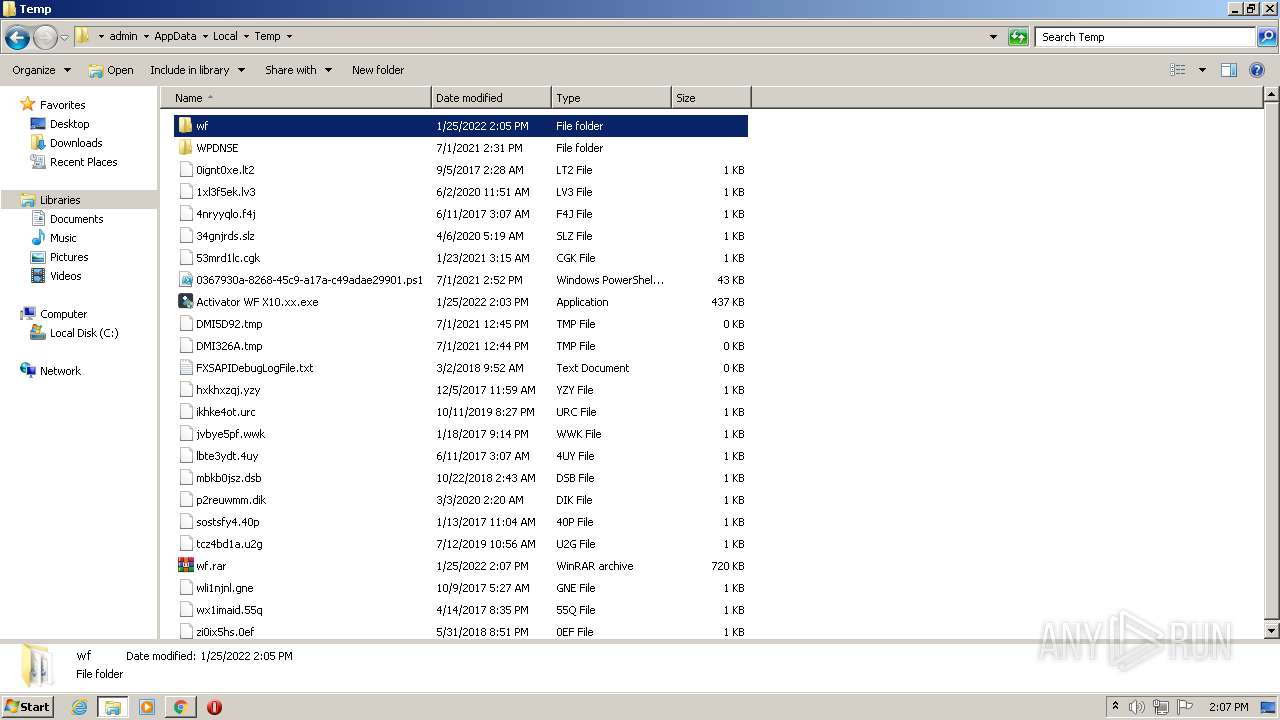Select Desktop in Favorites
The height and width of the screenshot is (720, 1280).
coord(69,124)
